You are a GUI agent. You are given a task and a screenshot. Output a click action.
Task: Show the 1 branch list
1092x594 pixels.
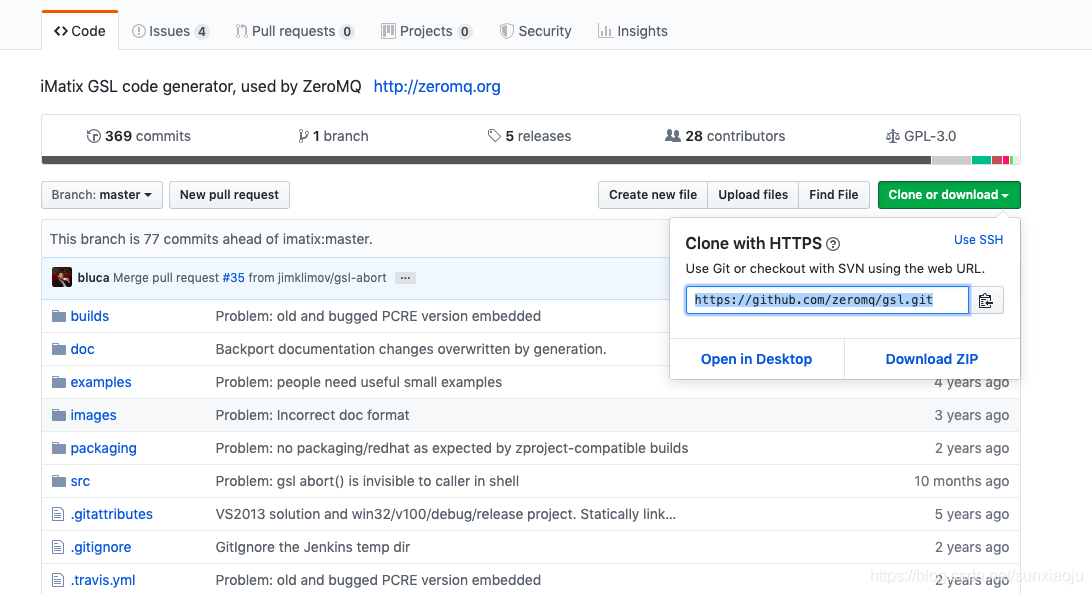333,136
